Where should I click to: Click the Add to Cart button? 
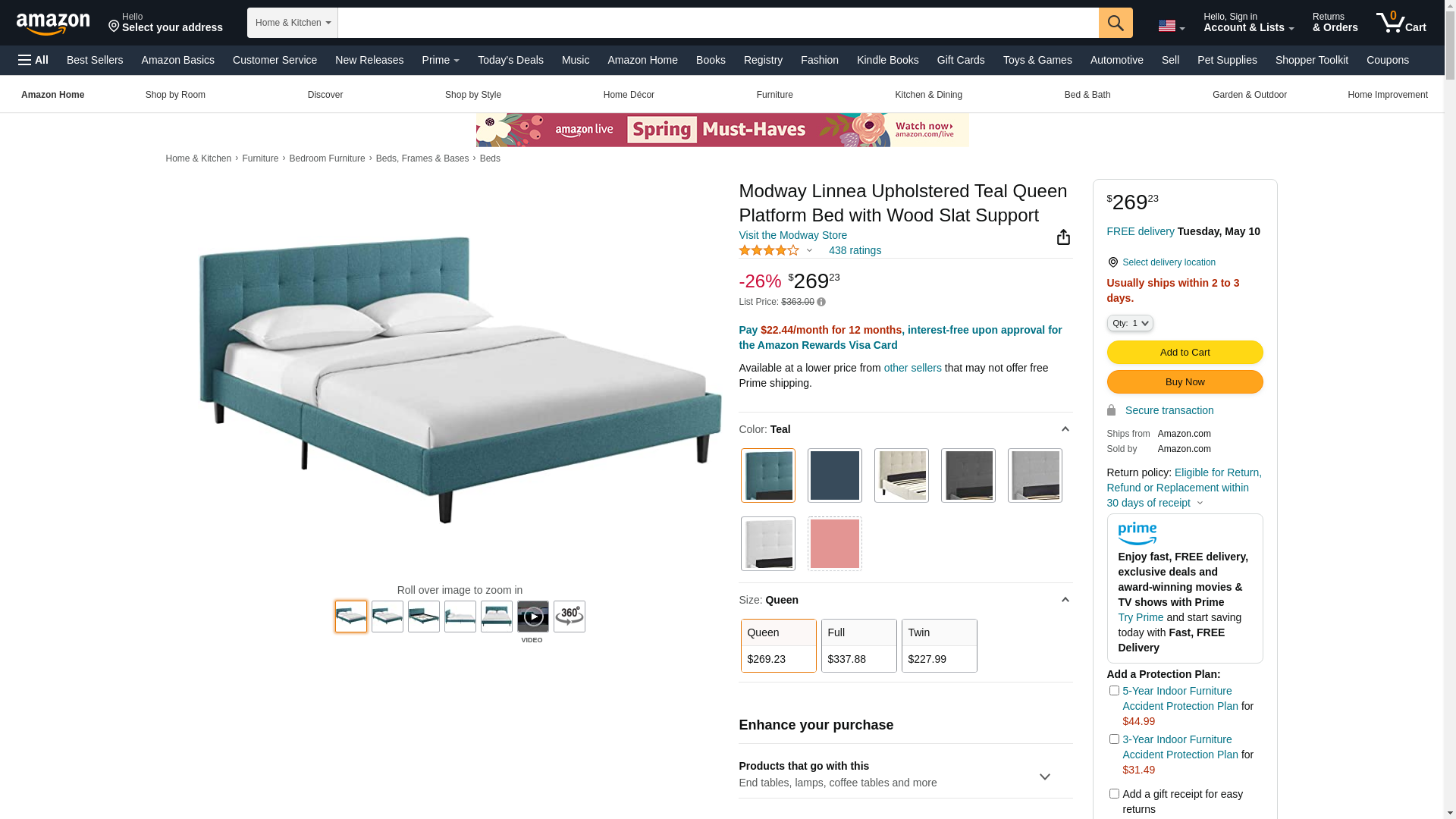click(x=1185, y=352)
